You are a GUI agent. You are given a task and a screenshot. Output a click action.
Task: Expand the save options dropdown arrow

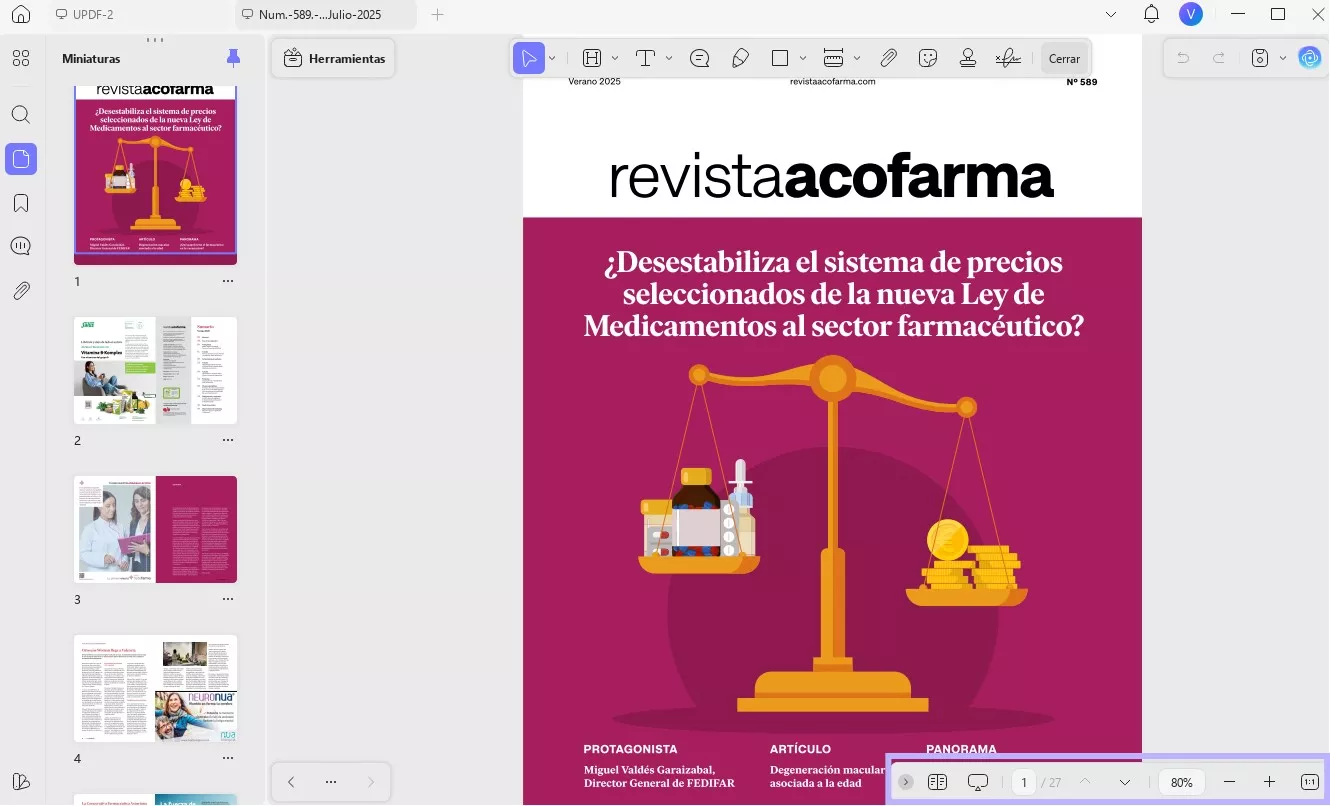pos(1283,58)
